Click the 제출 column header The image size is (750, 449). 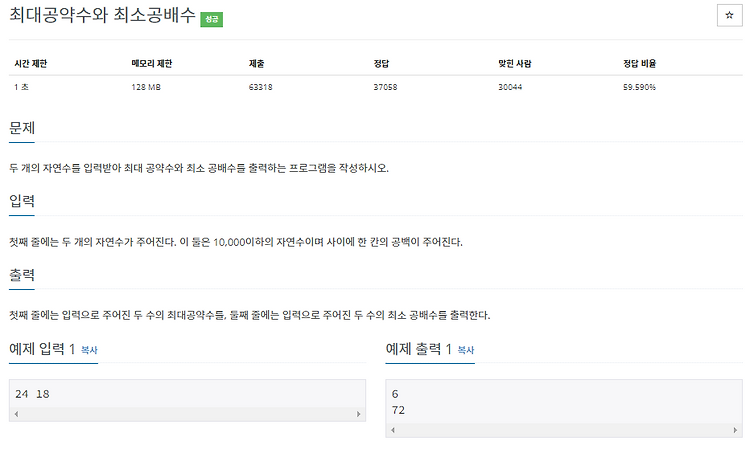(256, 64)
